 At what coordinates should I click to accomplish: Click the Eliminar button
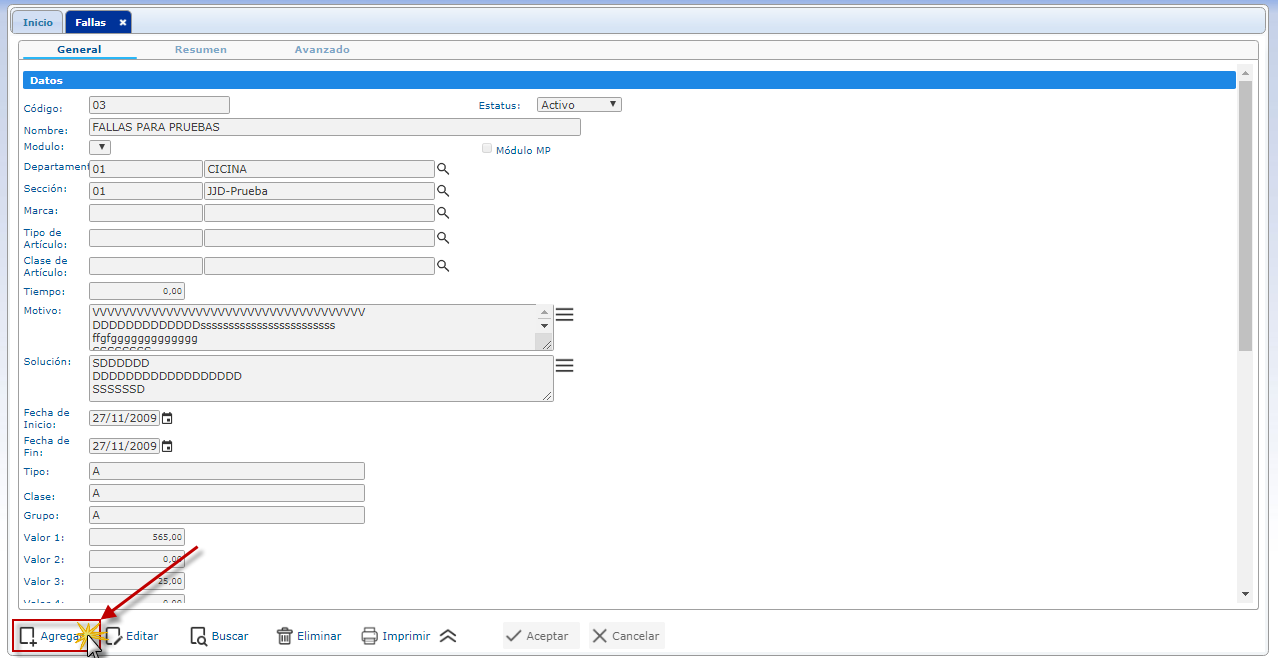tap(308, 636)
